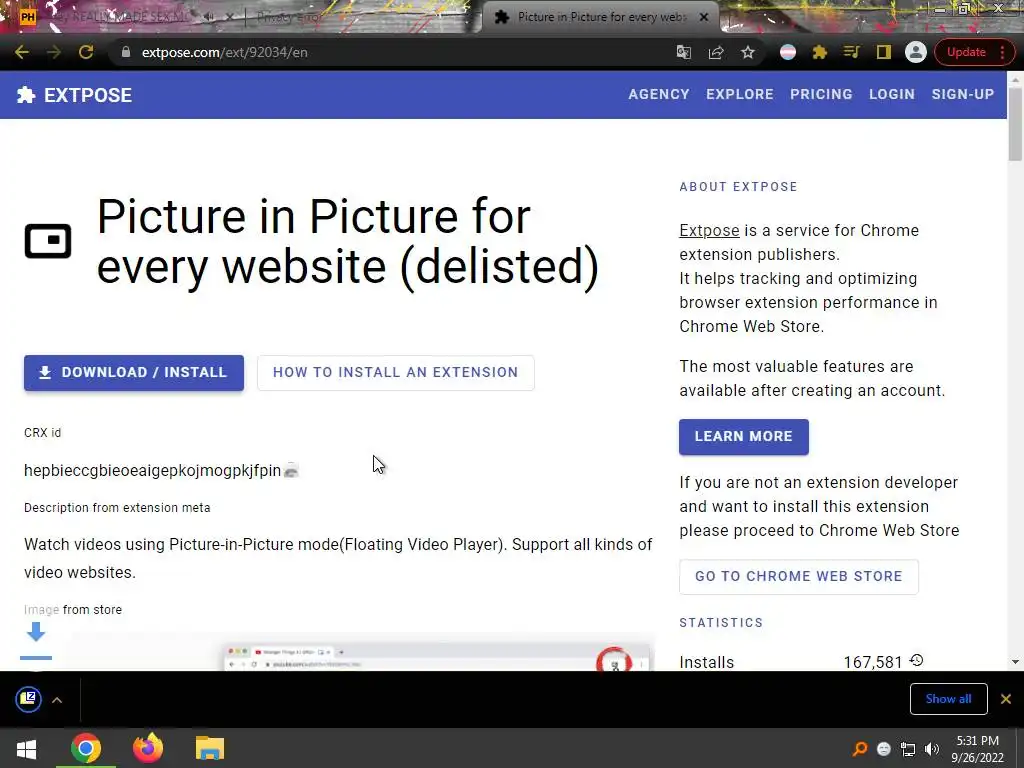Screen dimensions: 1024x768
Task: Close the Picture in Picture tab
Action: coord(703,18)
